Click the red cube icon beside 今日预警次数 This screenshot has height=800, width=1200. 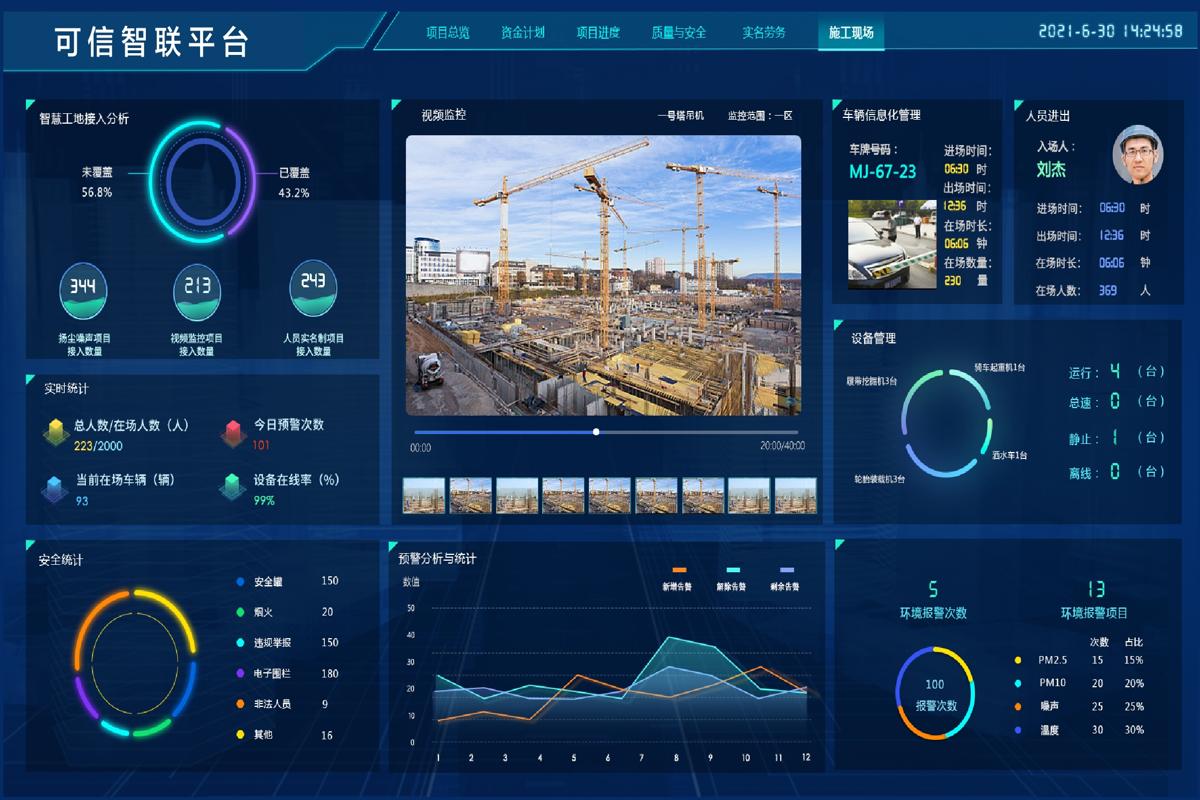tap(233, 432)
